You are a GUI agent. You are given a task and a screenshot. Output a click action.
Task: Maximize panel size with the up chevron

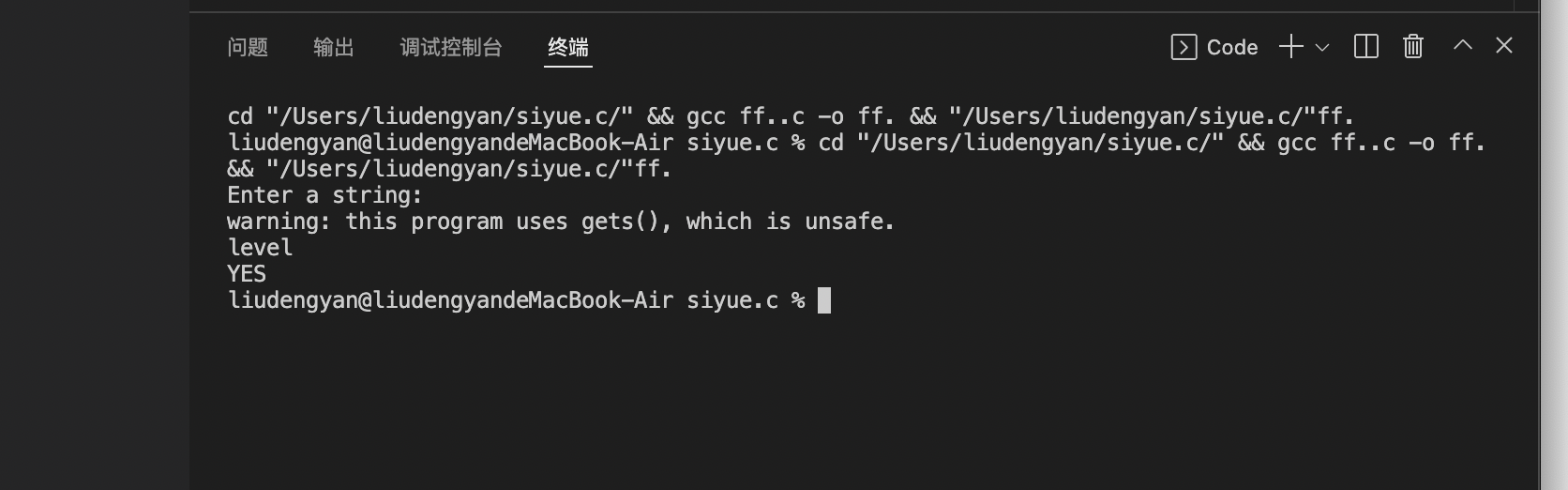1463,45
